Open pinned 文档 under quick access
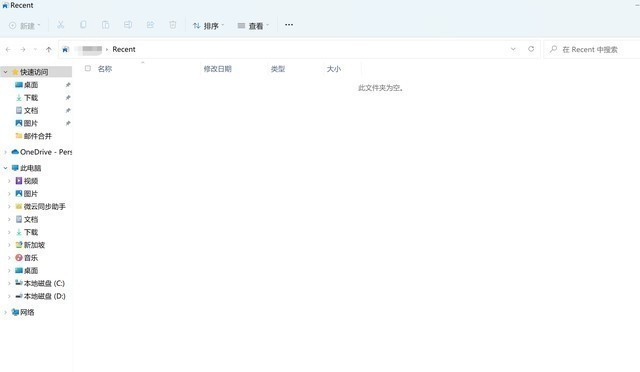The width and height of the screenshot is (640, 372). click(x=31, y=110)
